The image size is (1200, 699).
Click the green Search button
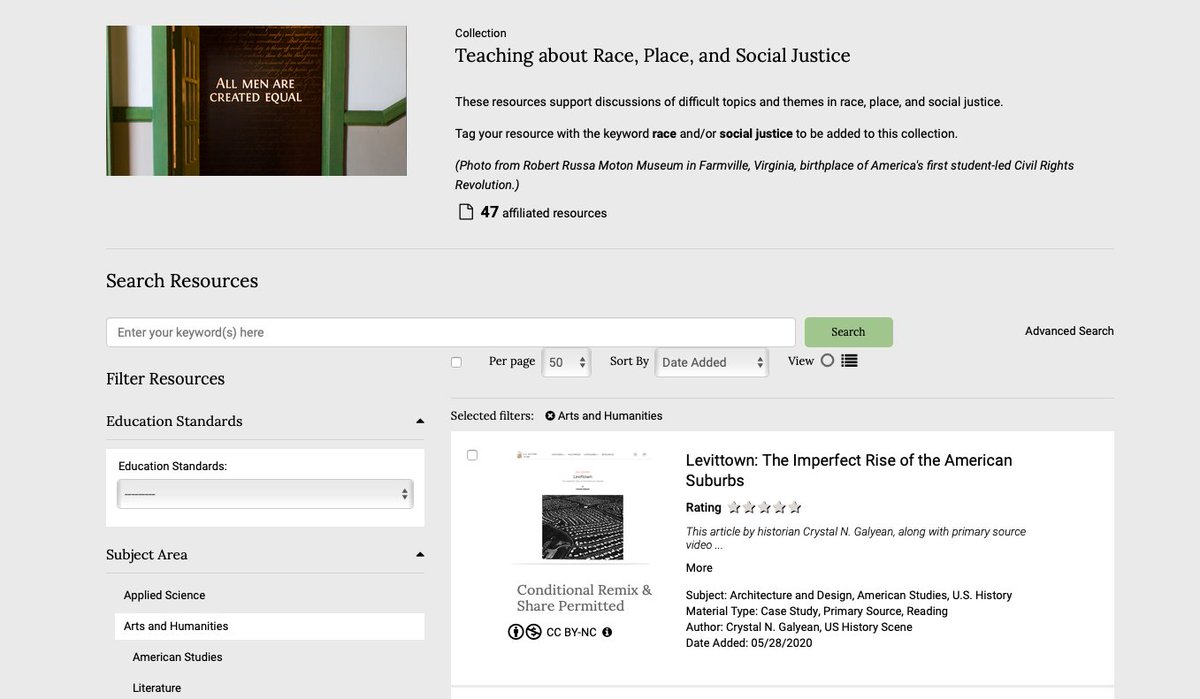pyautogui.click(x=848, y=332)
